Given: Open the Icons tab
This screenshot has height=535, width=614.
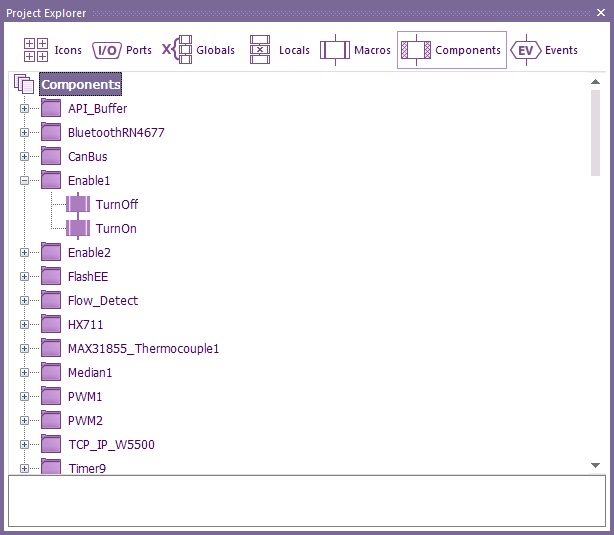Looking at the screenshot, I should 52,50.
